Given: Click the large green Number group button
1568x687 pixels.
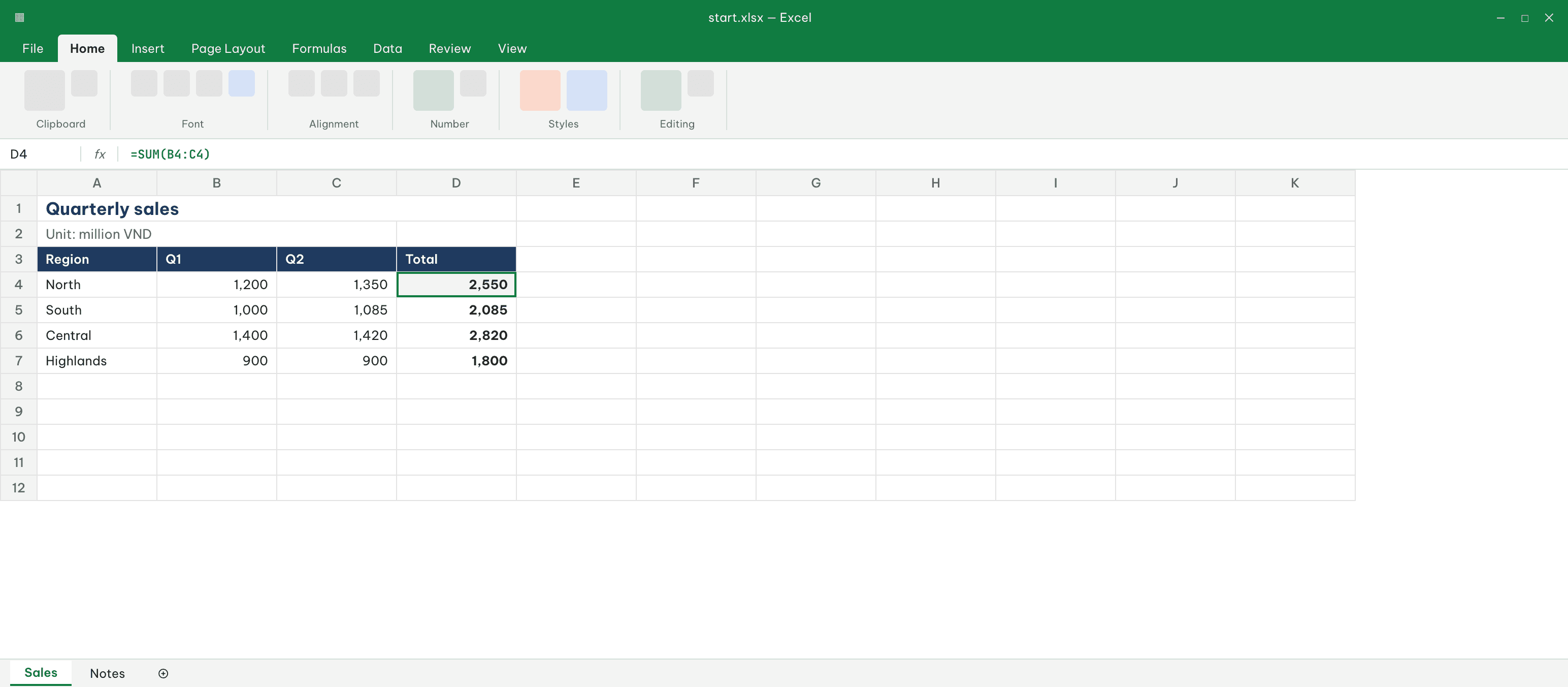Looking at the screenshot, I should tap(434, 90).
